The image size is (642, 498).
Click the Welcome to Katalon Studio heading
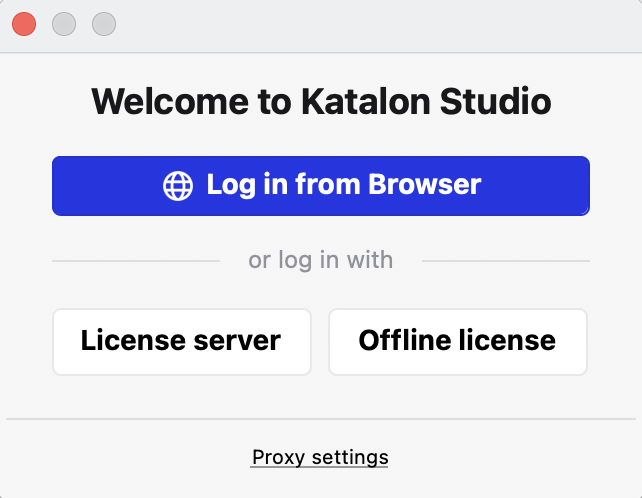coord(321,101)
